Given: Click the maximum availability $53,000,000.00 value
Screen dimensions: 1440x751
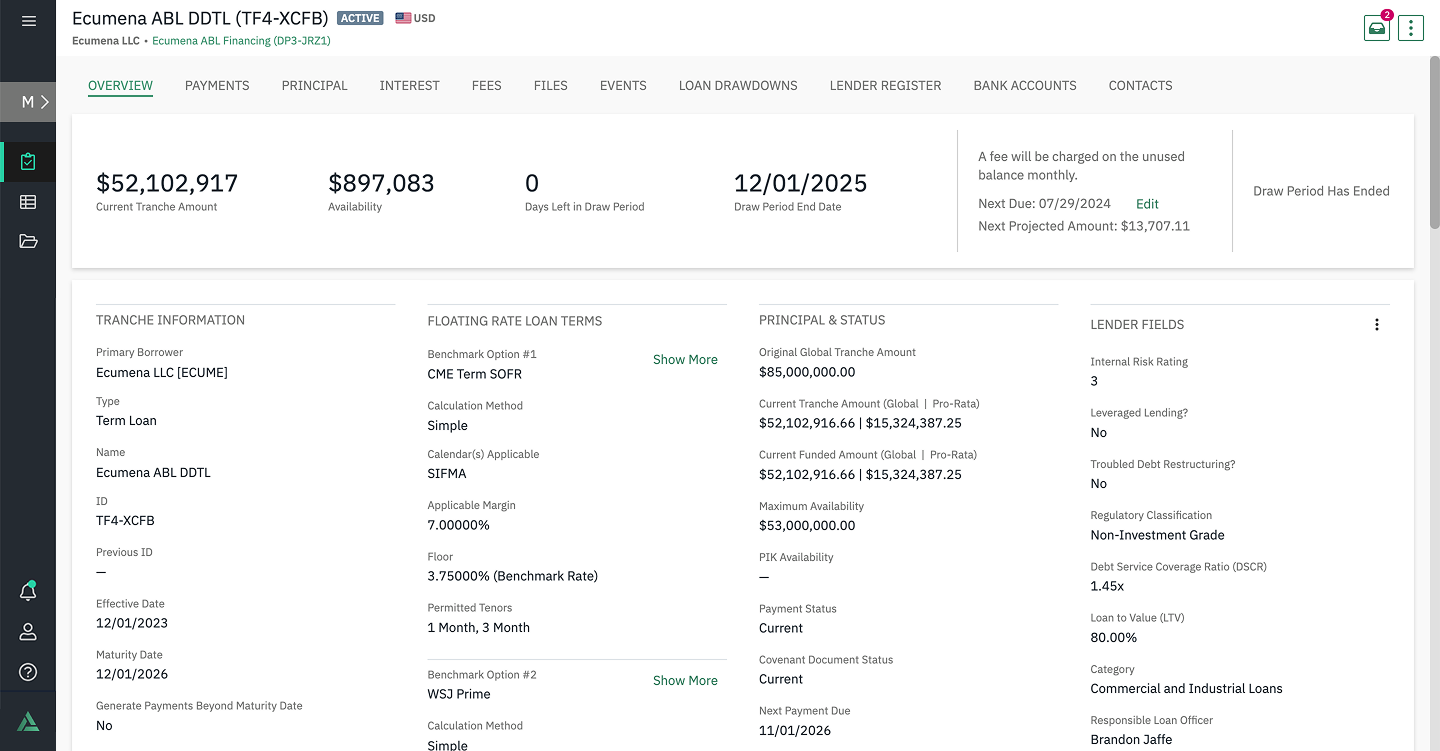Looking at the screenshot, I should (x=807, y=525).
